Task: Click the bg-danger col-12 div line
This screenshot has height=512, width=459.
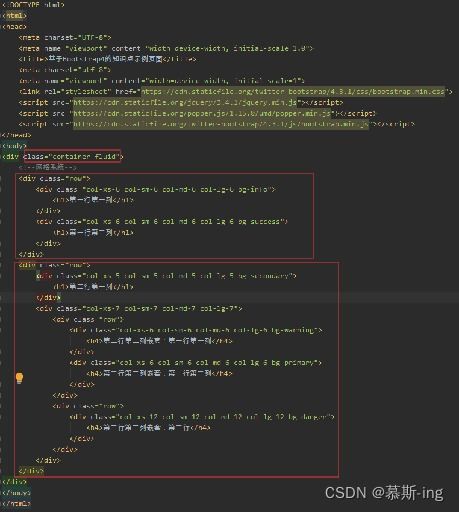Action: click(x=202, y=417)
